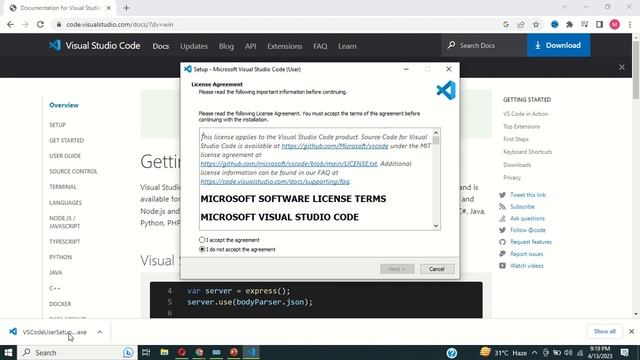
Task: Click 'Show all' downloads button
Action: [604, 331]
